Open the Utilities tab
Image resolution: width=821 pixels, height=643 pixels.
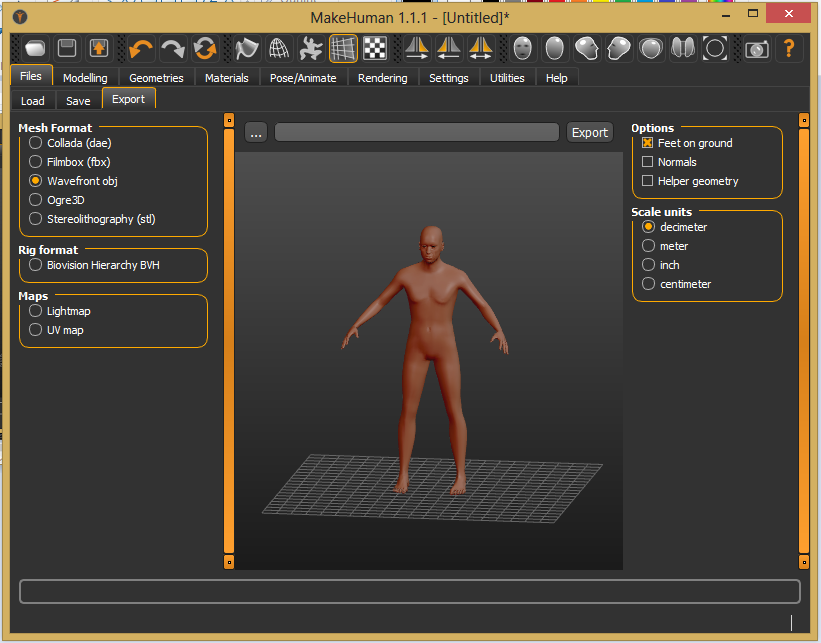[x=507, y=77]
